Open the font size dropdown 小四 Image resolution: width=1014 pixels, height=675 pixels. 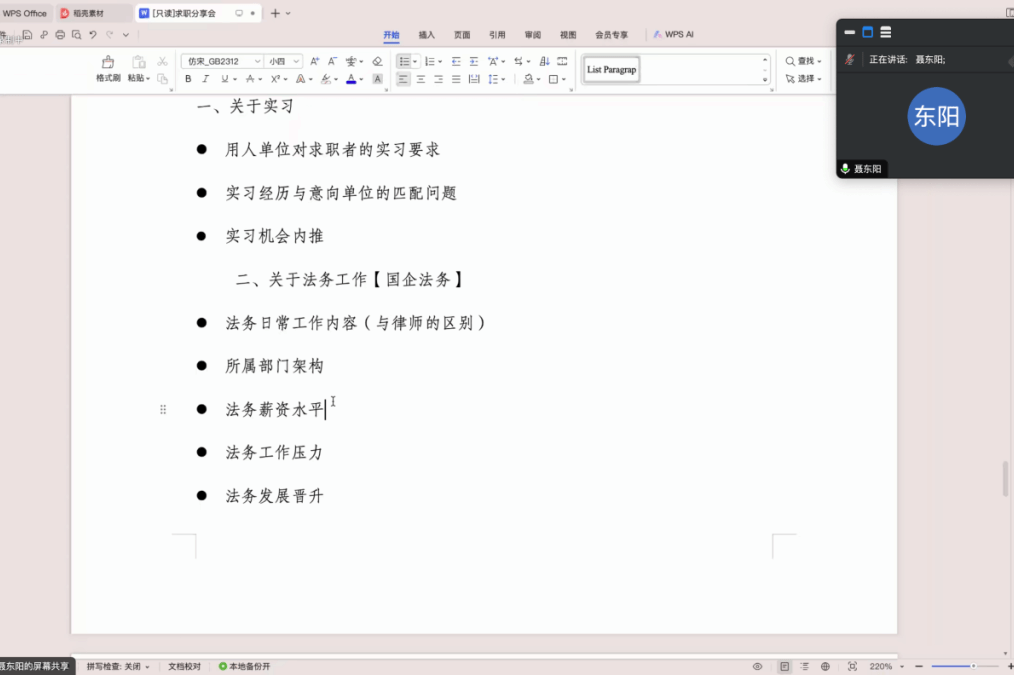coord(283,61)
